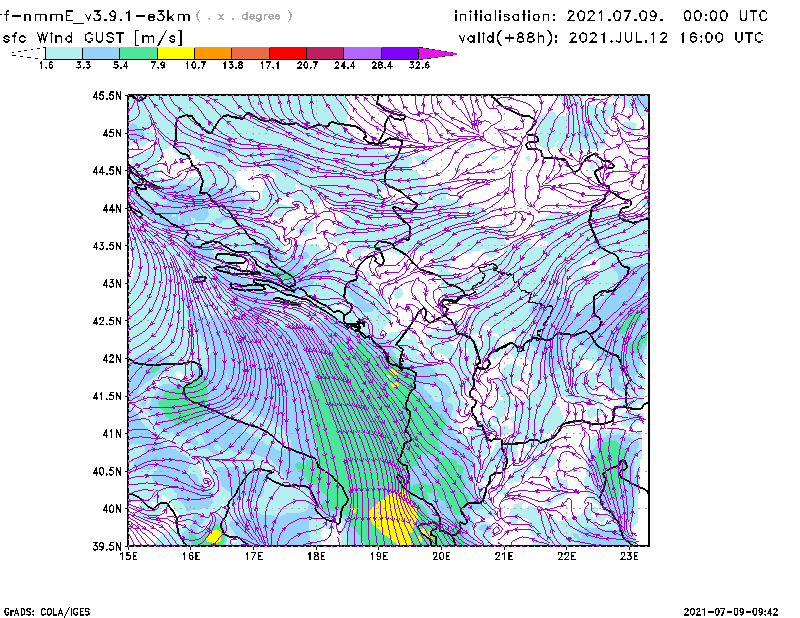Click the 40N latitude label
The height and width of the screenshot is (618, 800).
point(113,509)
